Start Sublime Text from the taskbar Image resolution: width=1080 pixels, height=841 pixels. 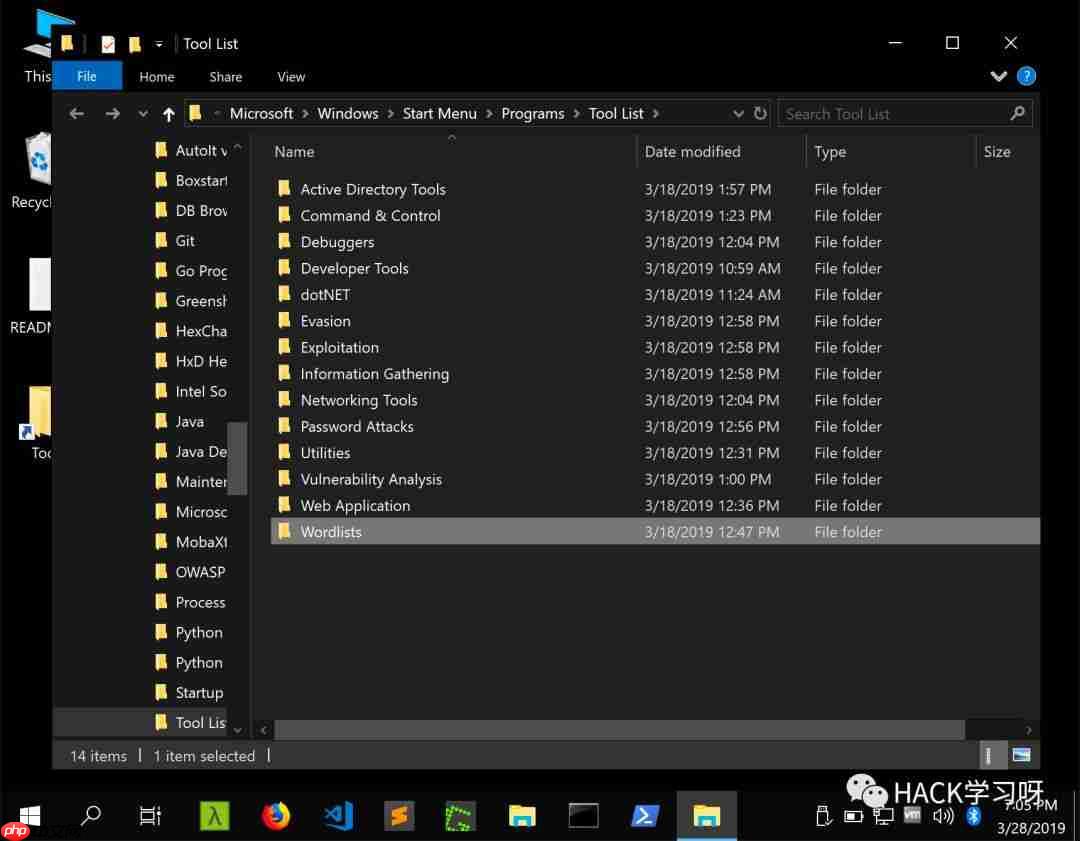(x=399, y=816)
